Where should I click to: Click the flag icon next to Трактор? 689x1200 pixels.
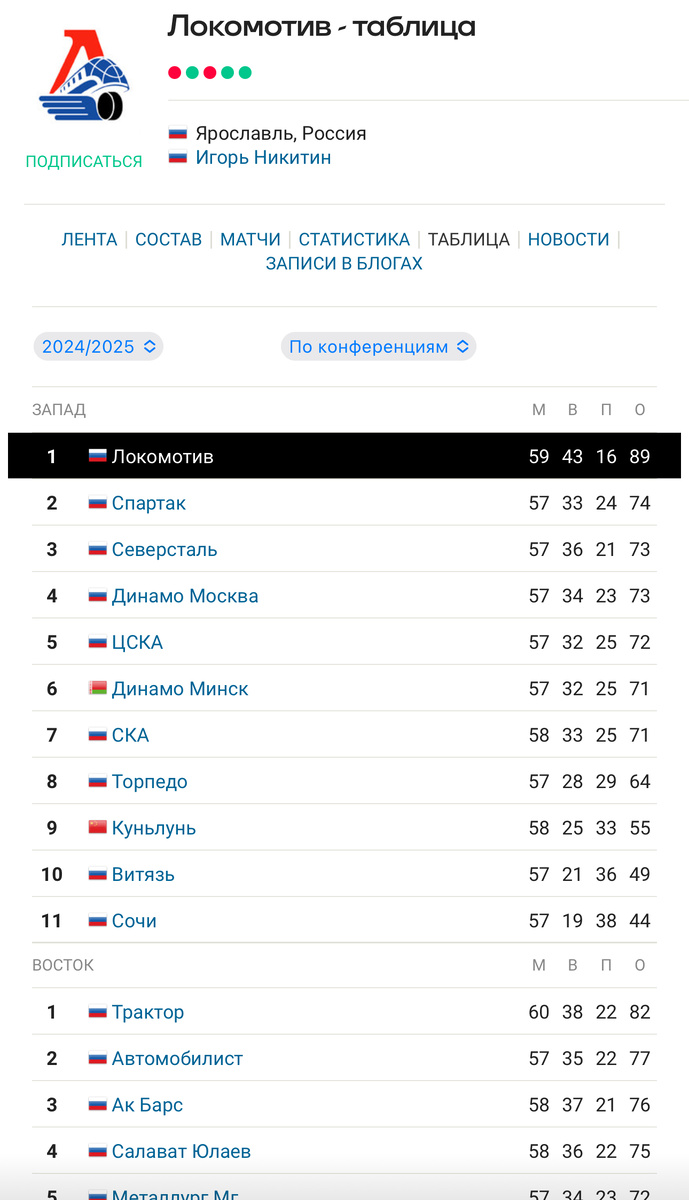pos(98,1012)
